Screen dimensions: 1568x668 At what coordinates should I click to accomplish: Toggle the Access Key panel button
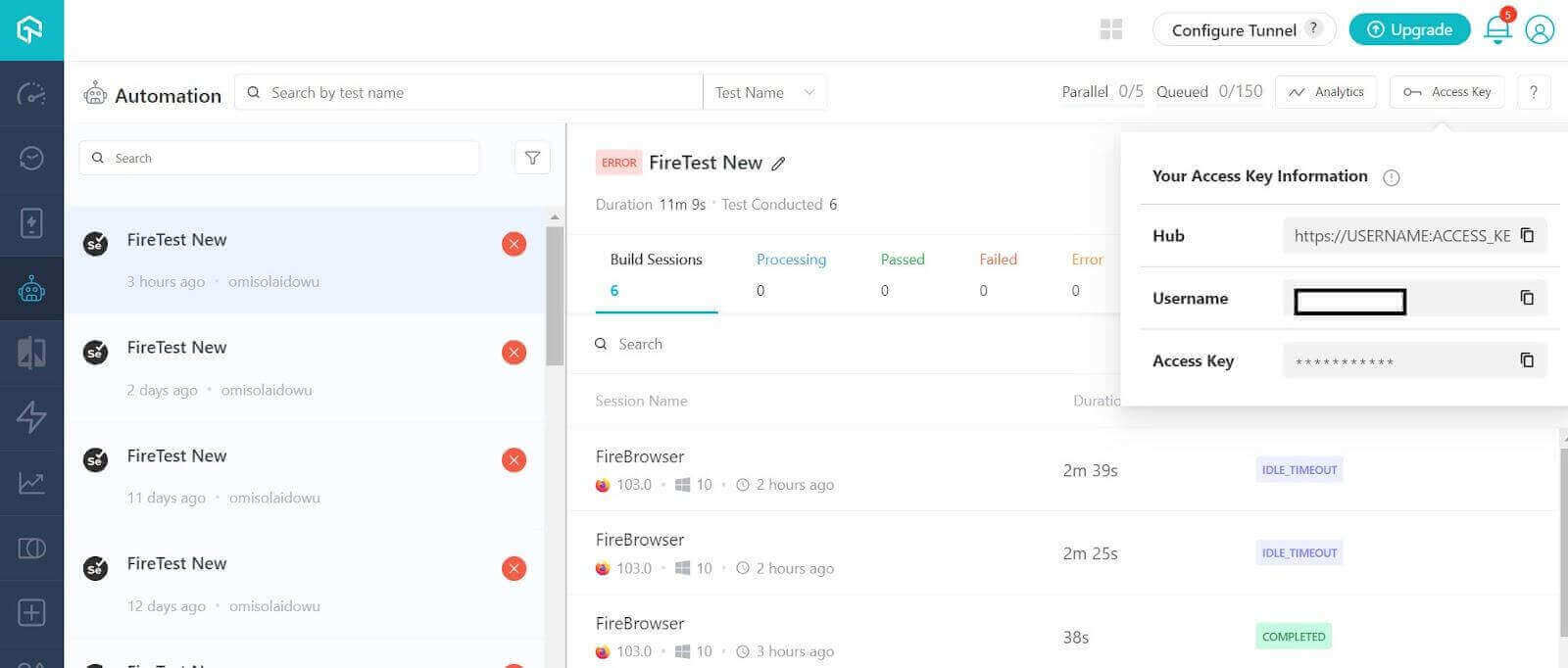coord(1446,92)
